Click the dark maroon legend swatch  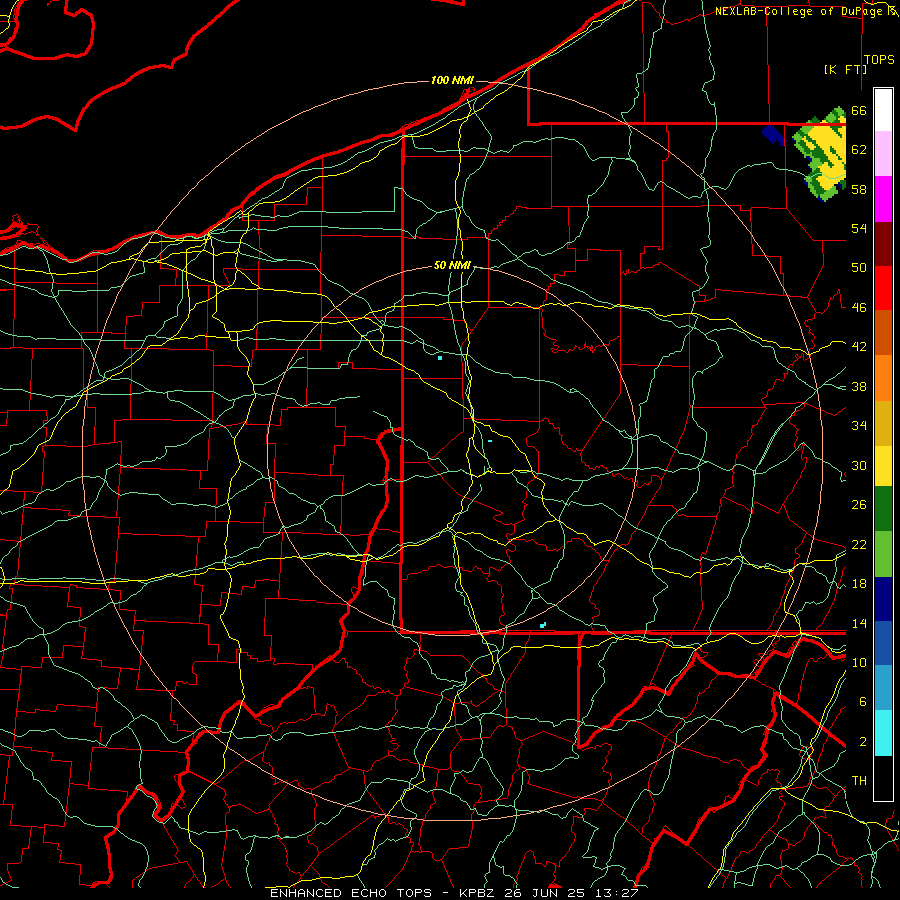click(883, 244)
